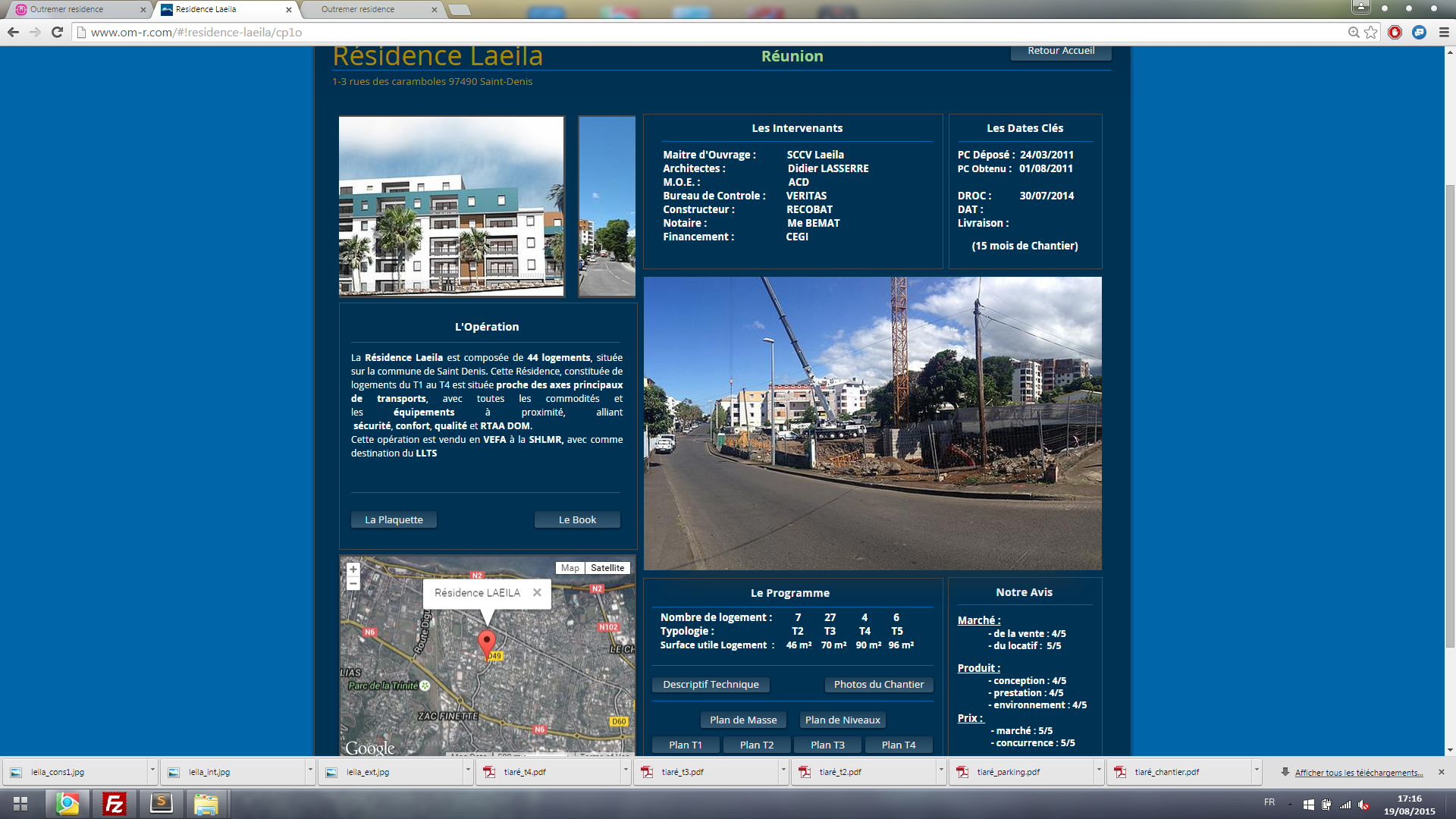This screenshot has width=1456, height=819.
Task: Open Plan T3
Action: [827, 745]
